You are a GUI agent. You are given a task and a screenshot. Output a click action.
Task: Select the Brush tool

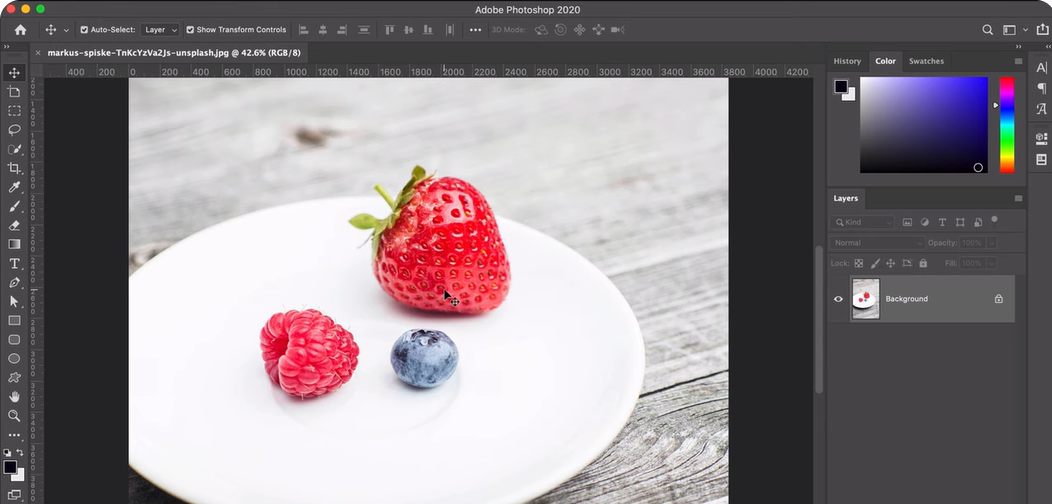click(14, 206)
